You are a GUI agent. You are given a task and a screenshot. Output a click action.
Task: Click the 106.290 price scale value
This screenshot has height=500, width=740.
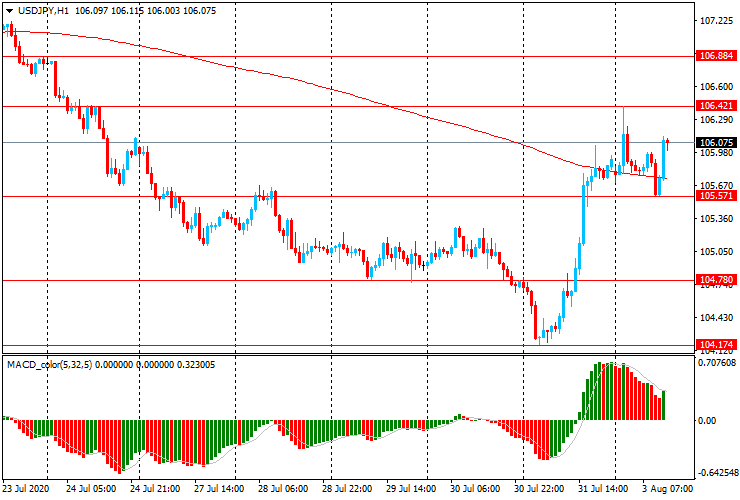point(716,120)
